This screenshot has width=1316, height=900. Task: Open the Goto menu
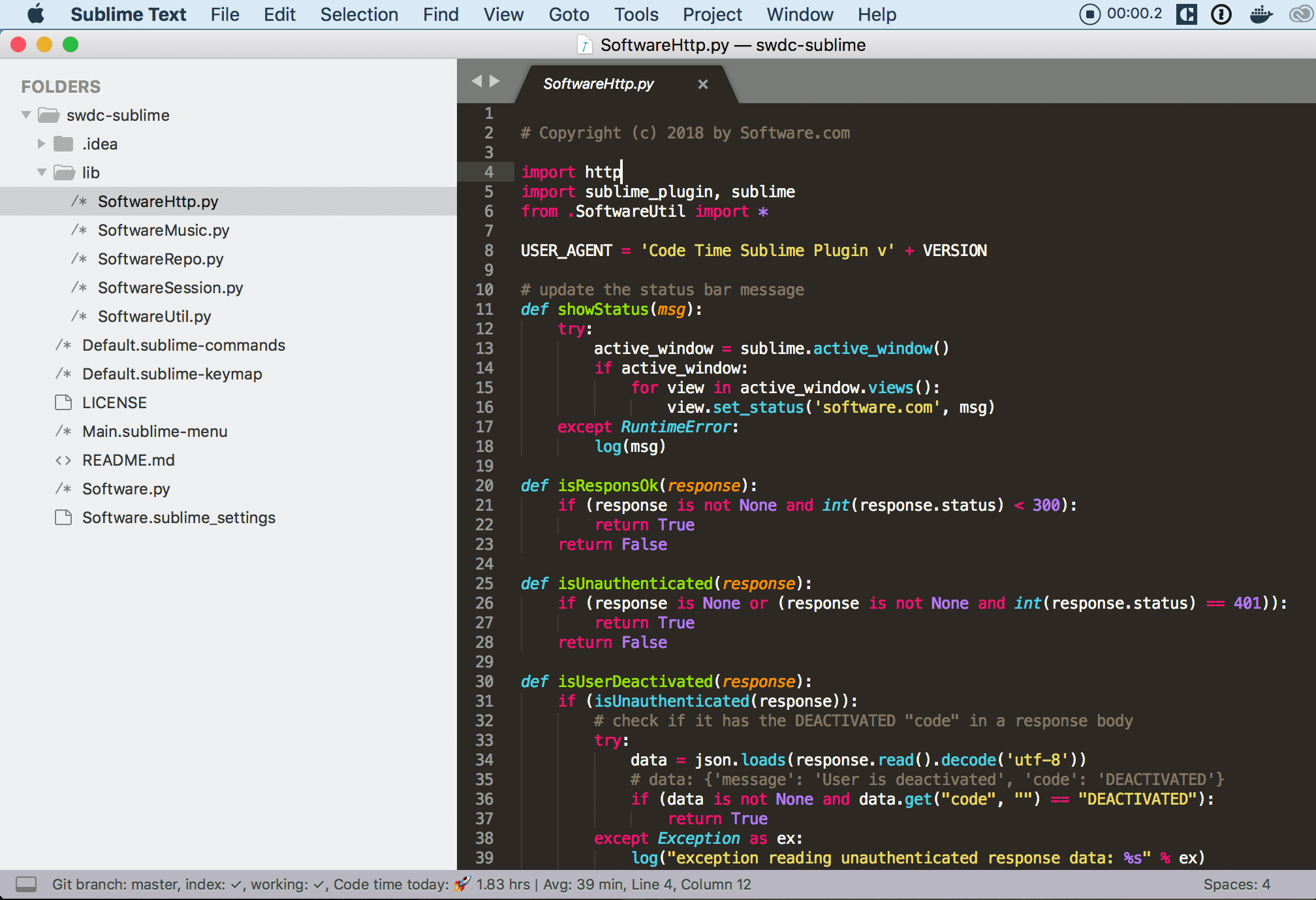click(x=568, y=14)
